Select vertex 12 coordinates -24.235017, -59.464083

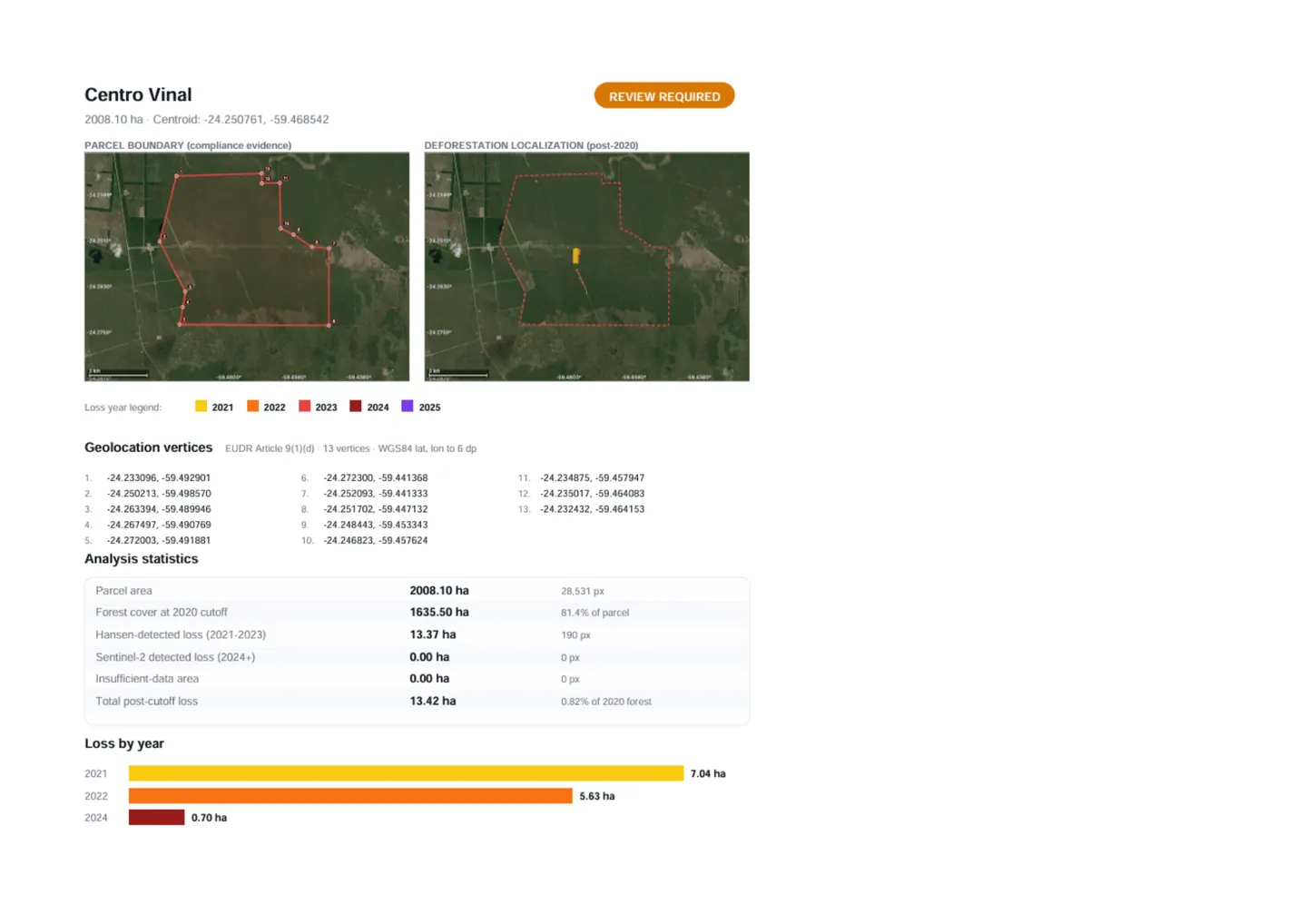tap(593, 494)
